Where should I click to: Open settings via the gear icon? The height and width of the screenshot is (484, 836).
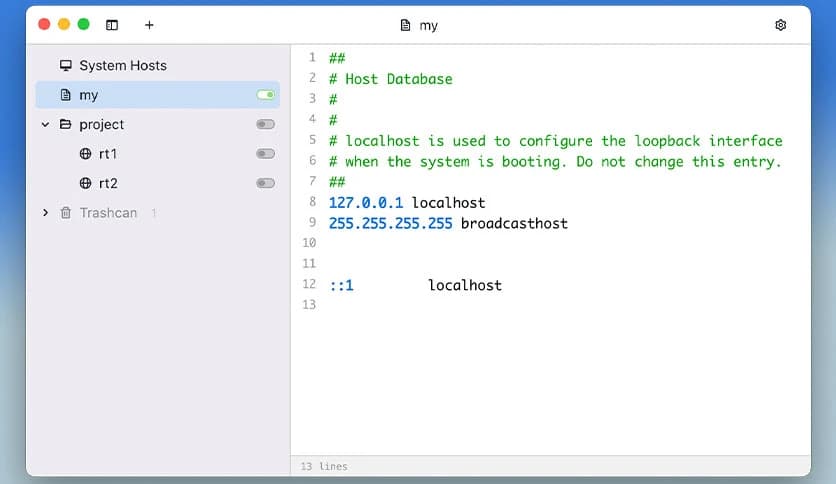[781, 25]
